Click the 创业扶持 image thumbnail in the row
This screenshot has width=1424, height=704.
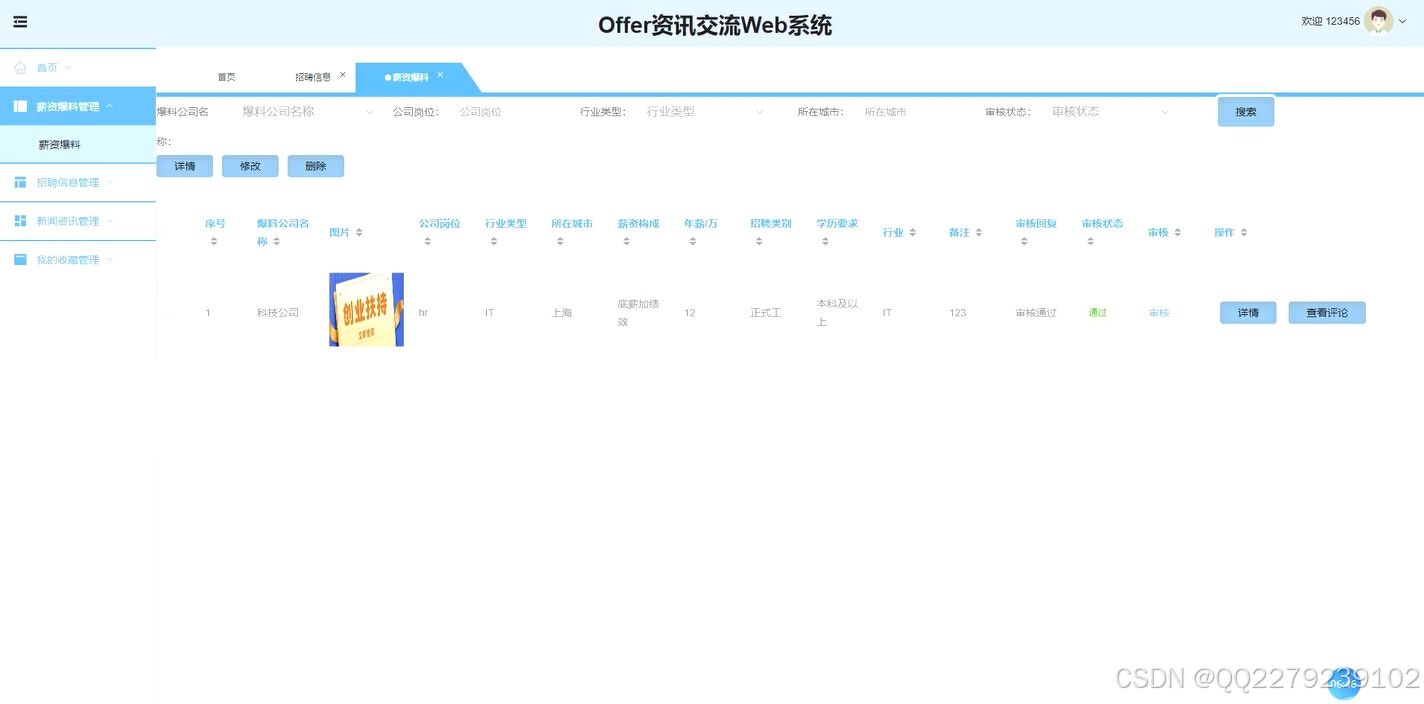[366, 309]
